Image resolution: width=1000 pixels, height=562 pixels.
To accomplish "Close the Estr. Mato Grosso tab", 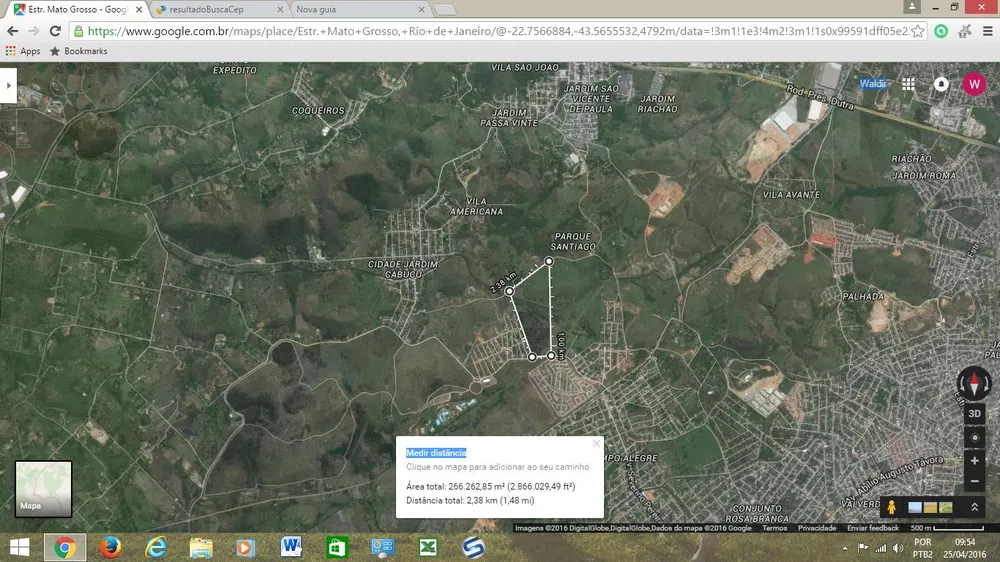I will click(139, 10).
